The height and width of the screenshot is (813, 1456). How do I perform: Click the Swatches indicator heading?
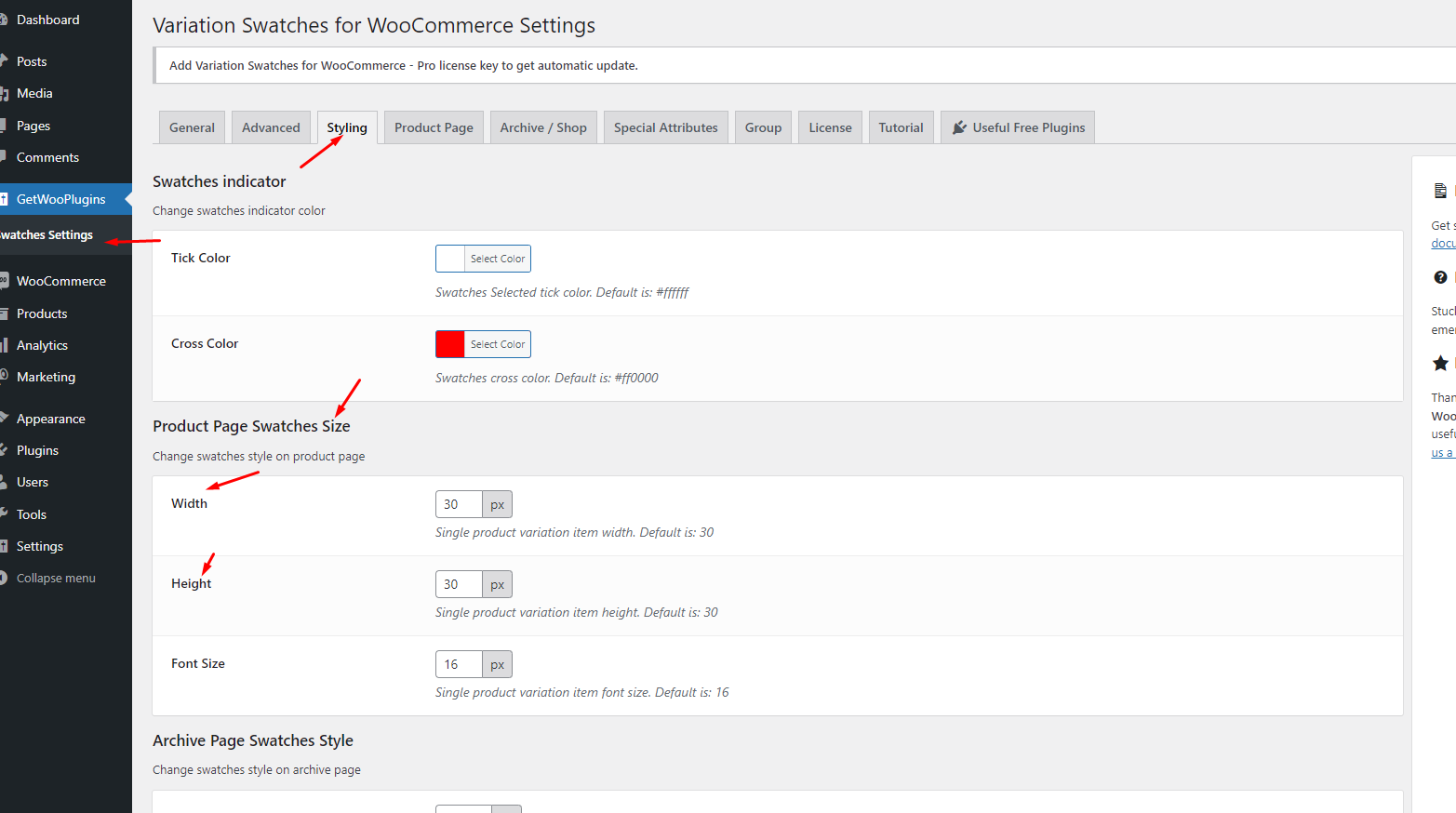pos(220,181)
